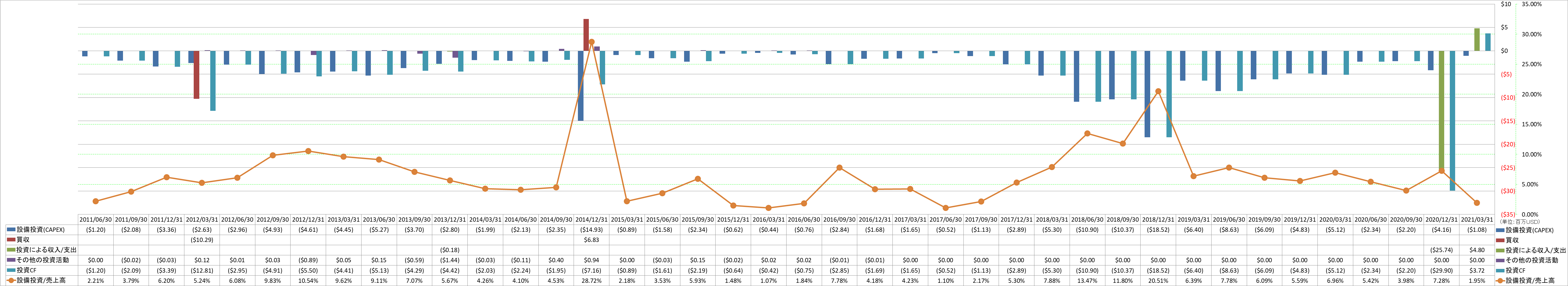Select the その他の投資活動 row label at the table's left
Viewport: 1568px width, 286px height.
tap(43, 260)
